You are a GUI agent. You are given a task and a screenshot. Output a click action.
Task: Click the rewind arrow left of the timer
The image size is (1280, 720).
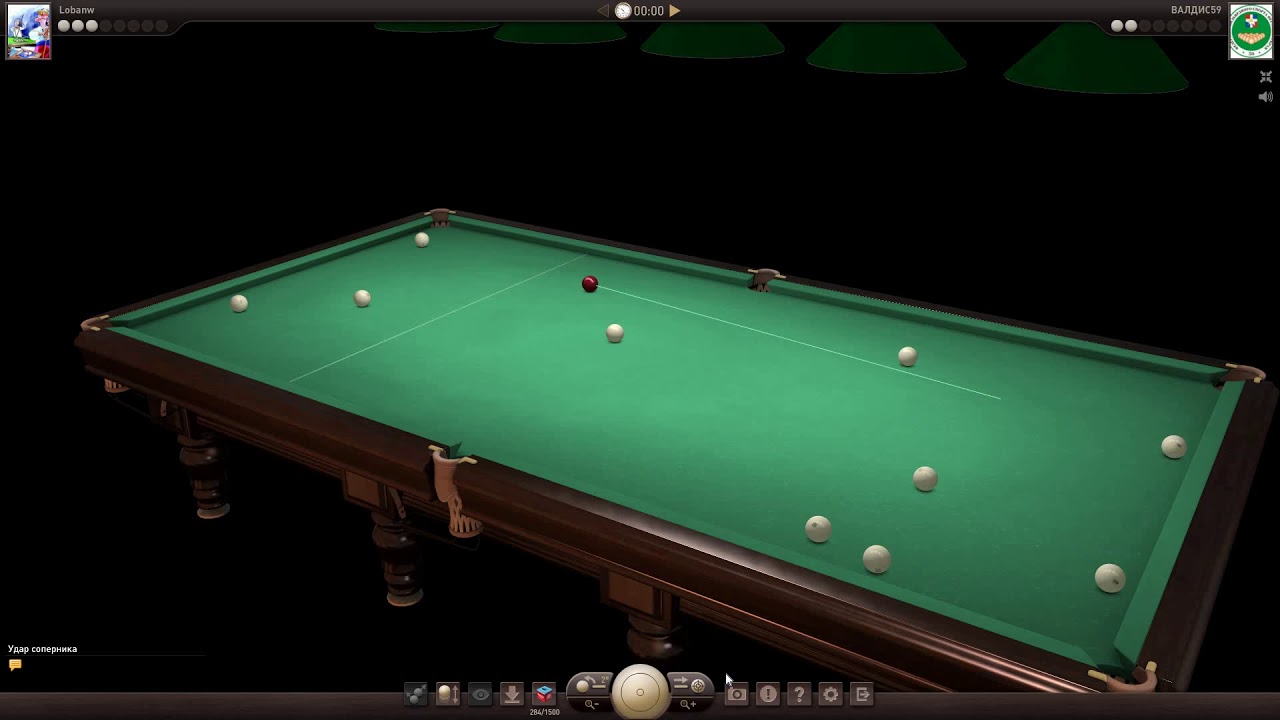point(602,11)
